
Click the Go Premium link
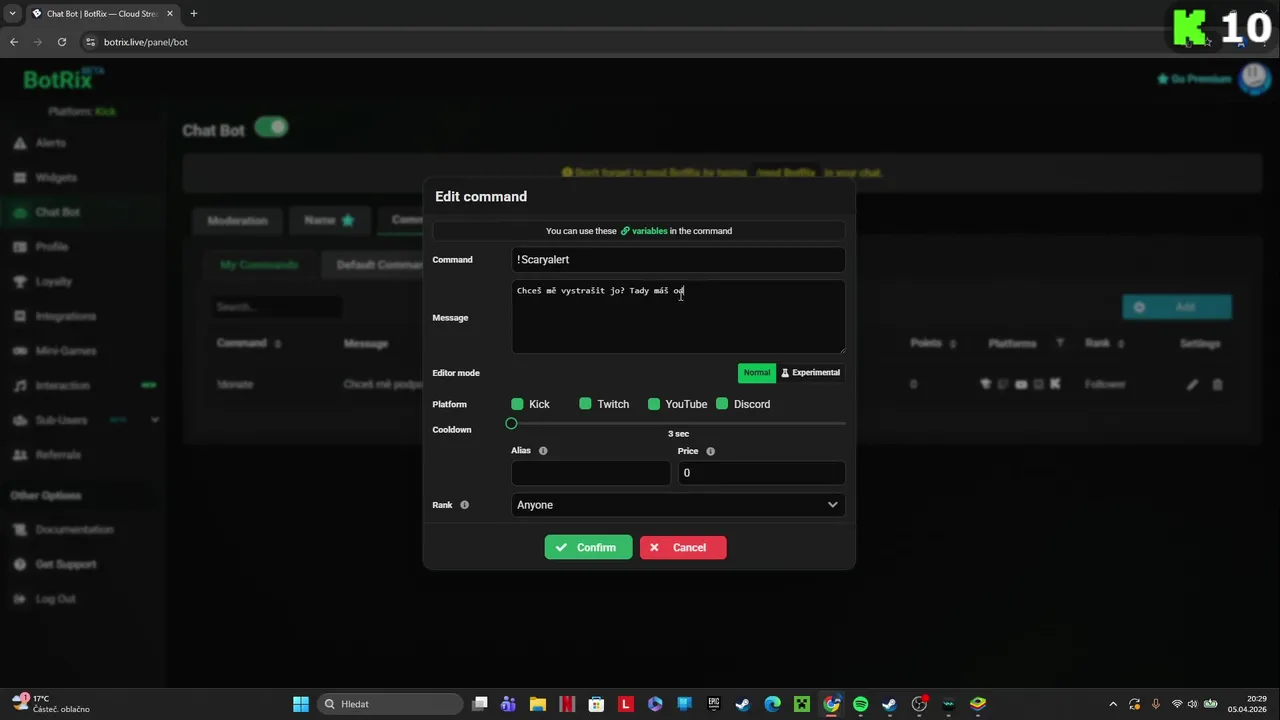coord(1193,79)
